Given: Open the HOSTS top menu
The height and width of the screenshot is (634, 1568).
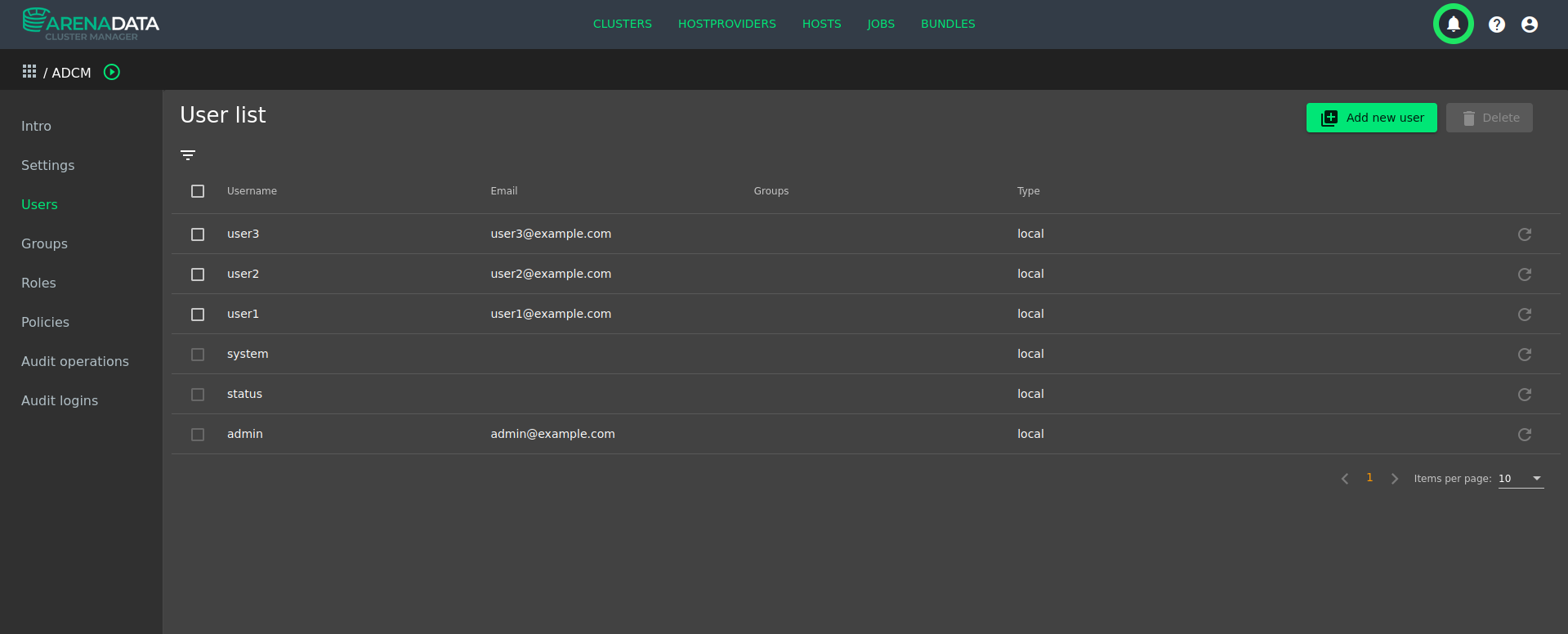Looking at the screenshot, I should [x=821, y=24].
